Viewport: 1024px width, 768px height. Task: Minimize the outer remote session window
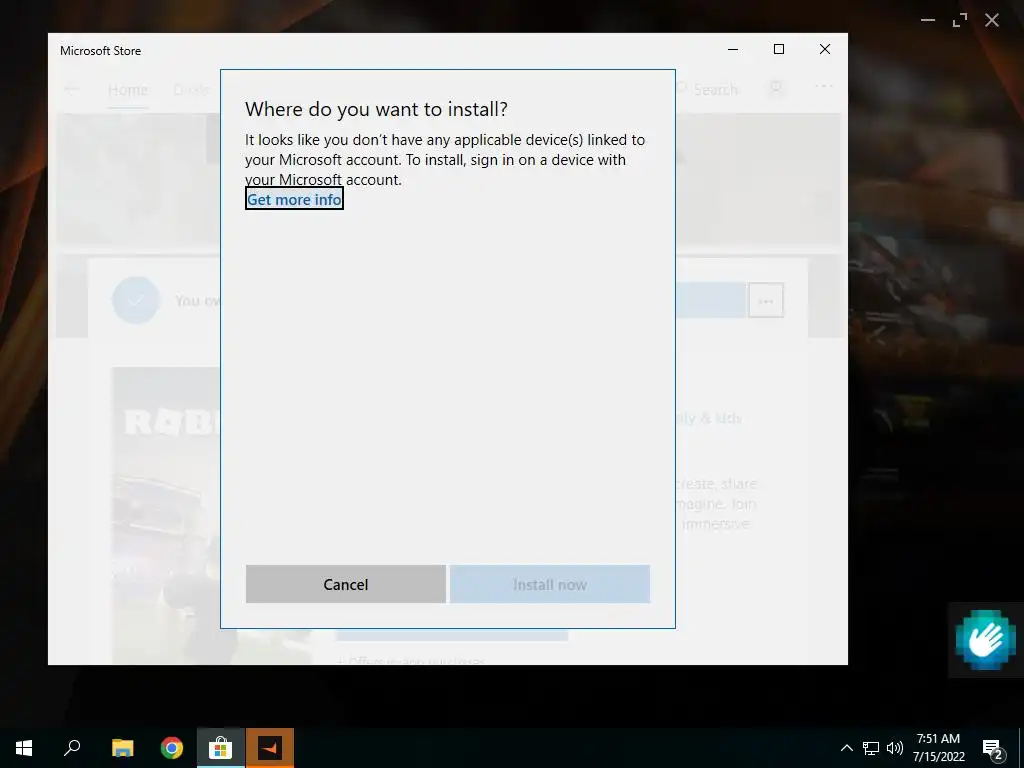pyautogui.click(x=928, y=20)
